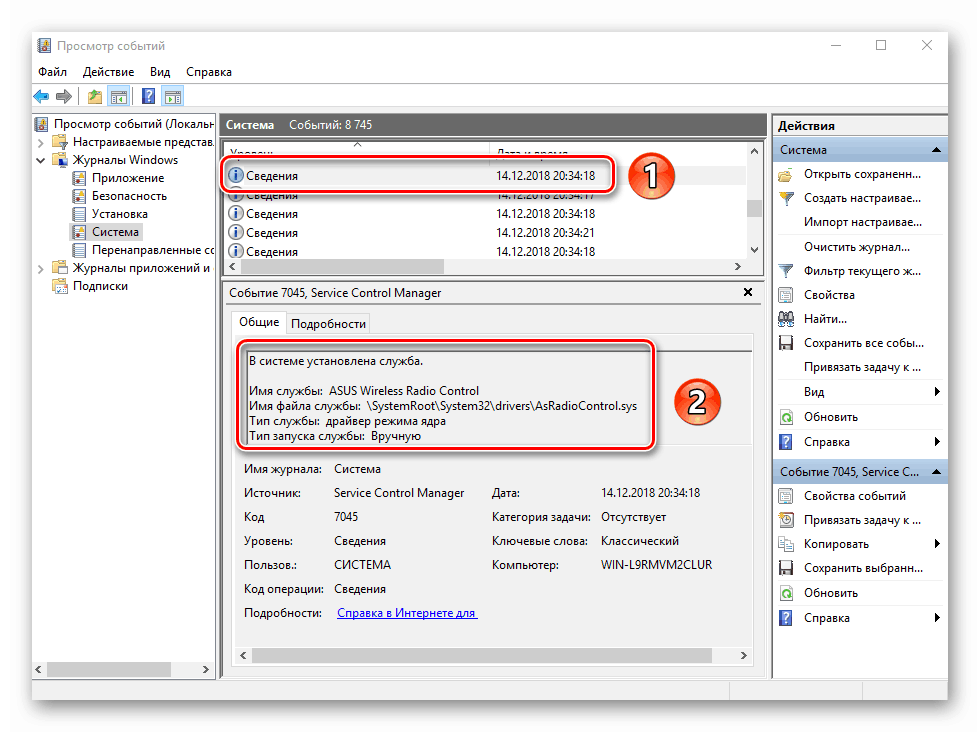
Task: Open the Вид menu in menu bar
Action: tap(159, 72)
